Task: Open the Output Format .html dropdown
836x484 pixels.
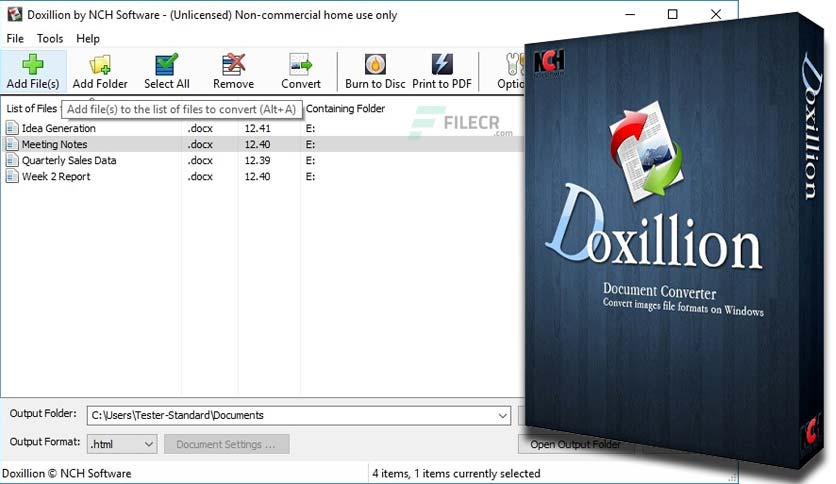Action: coord(122,444)
